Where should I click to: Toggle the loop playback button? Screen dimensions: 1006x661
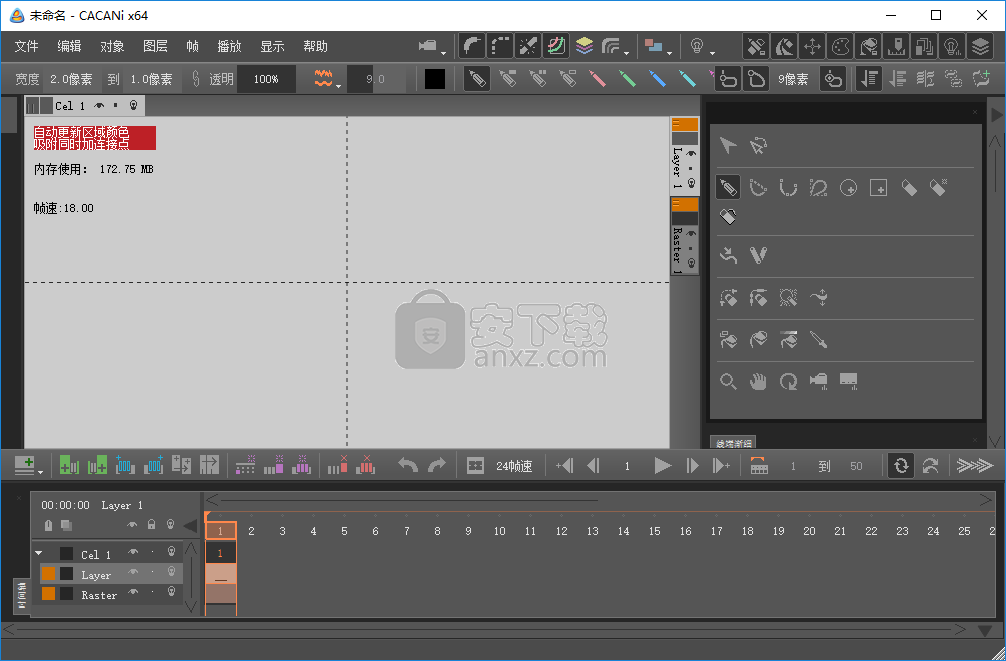tap(901, 466)
